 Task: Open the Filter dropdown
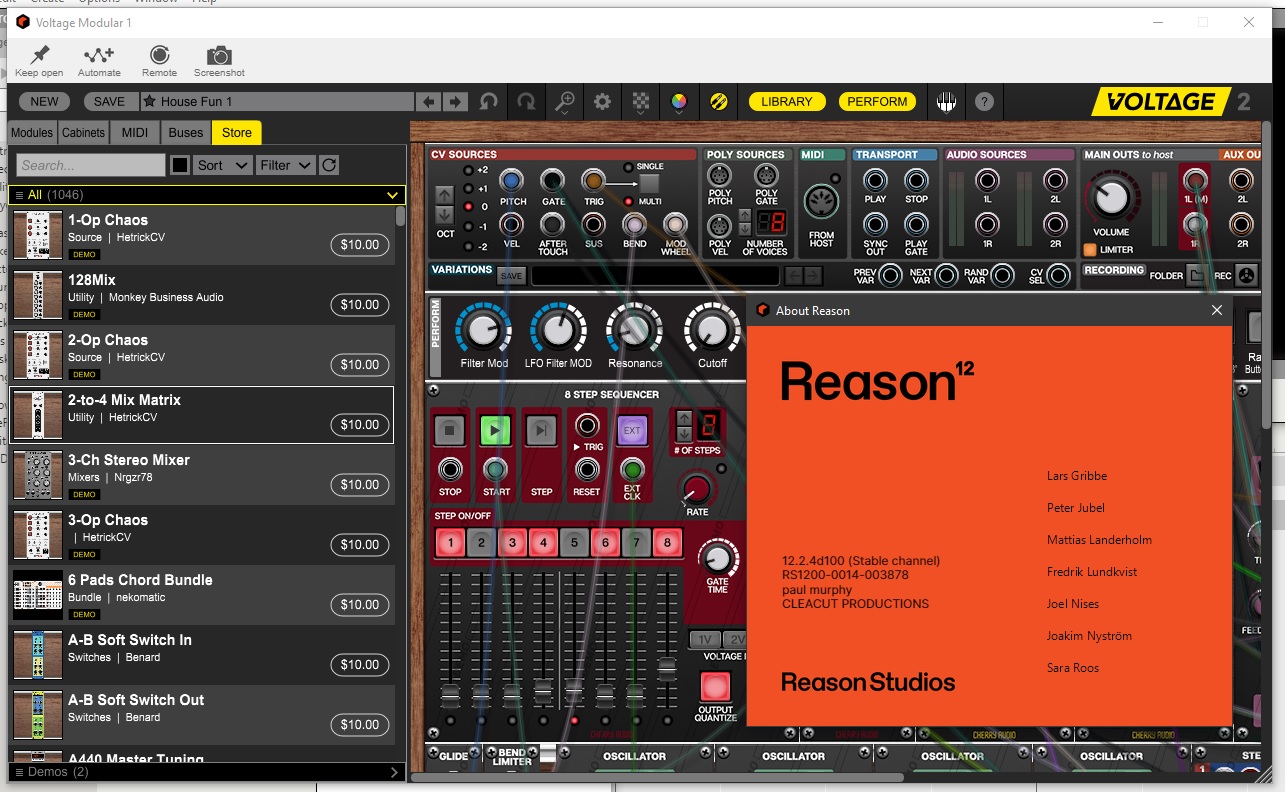tap(285, 165)
